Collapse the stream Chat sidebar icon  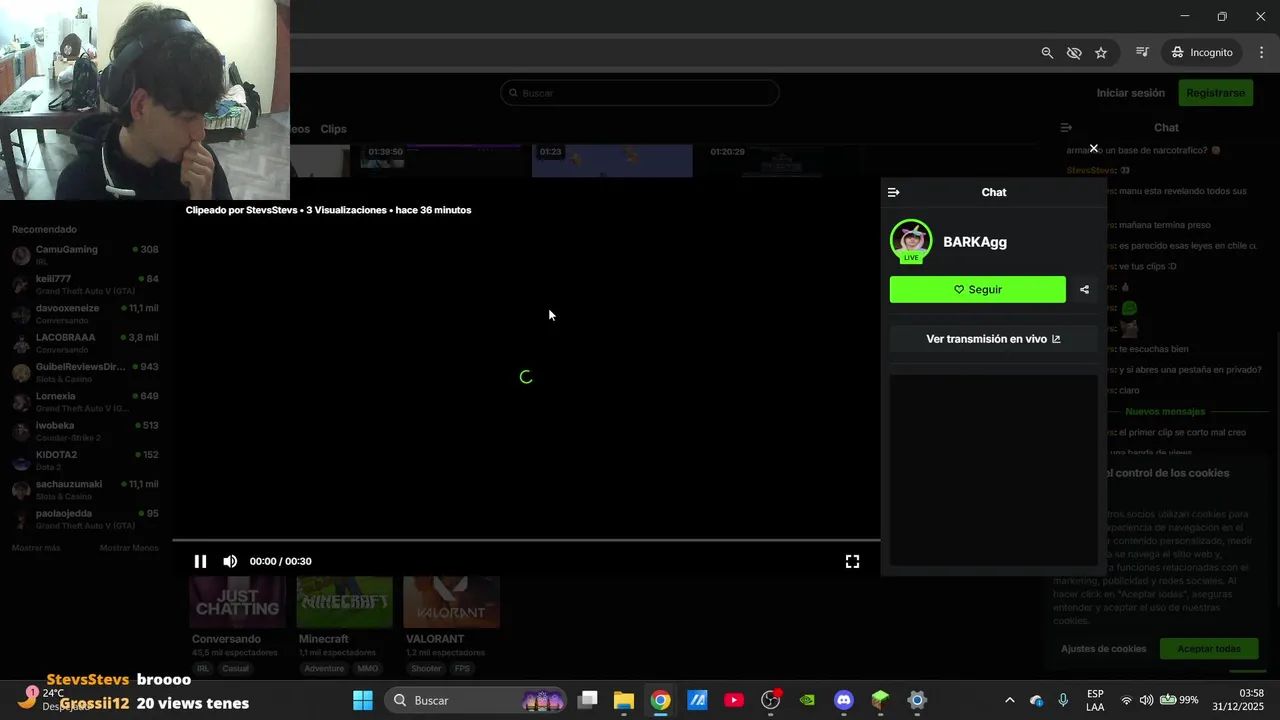tap(1066, 128)
